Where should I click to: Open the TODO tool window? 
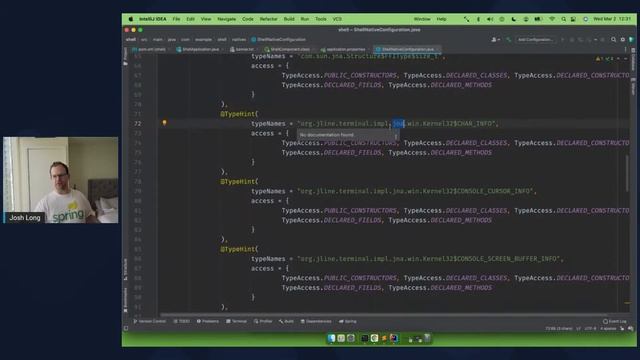pos(182,322)
